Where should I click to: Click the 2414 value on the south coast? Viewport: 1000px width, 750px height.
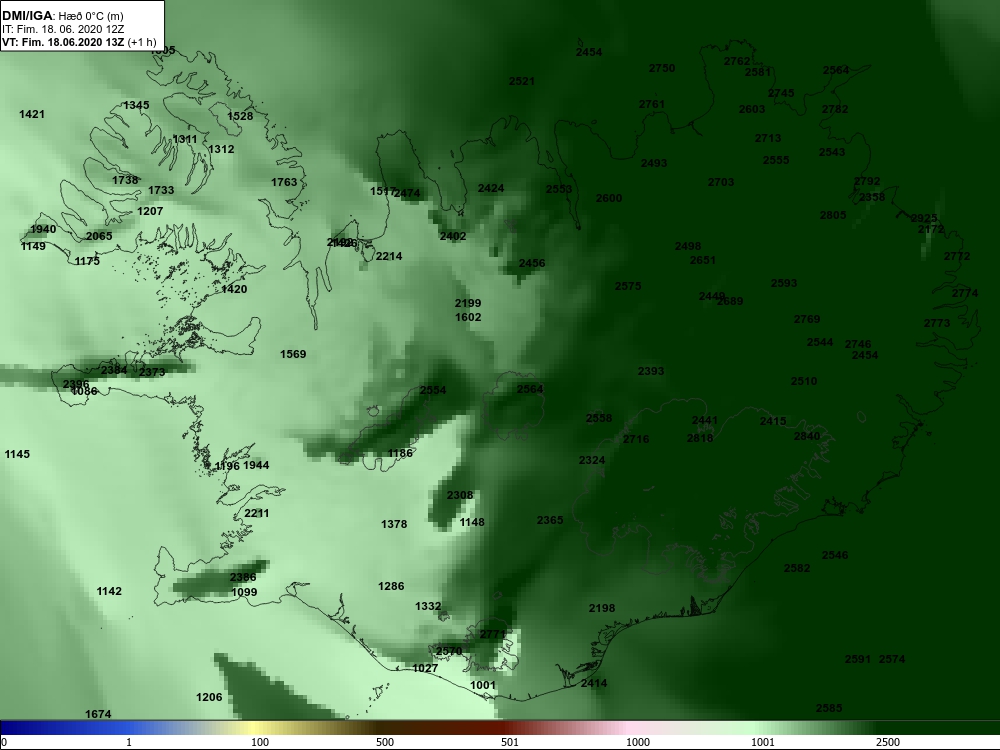594,684
